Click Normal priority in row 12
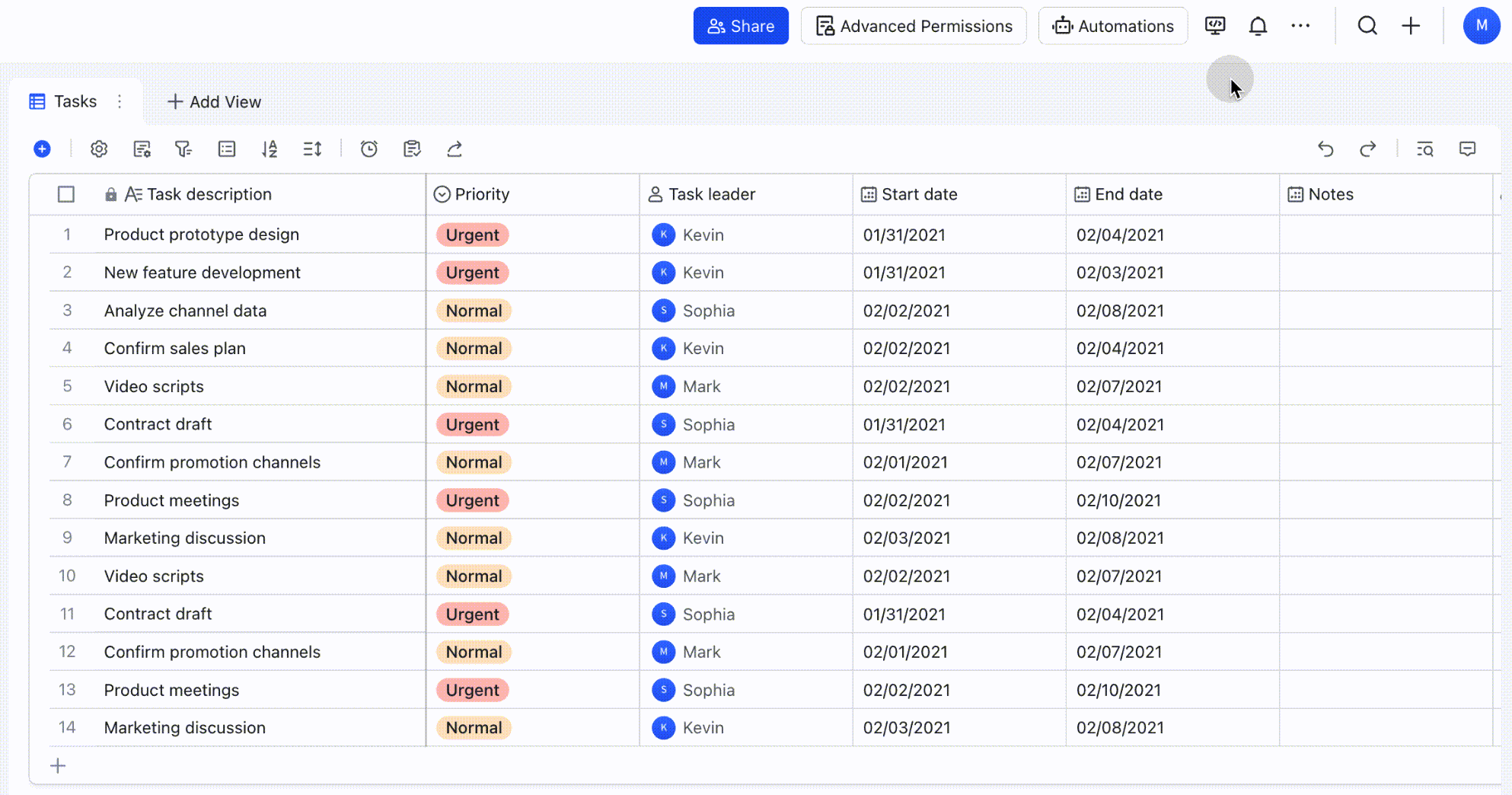 coord(474,652)
